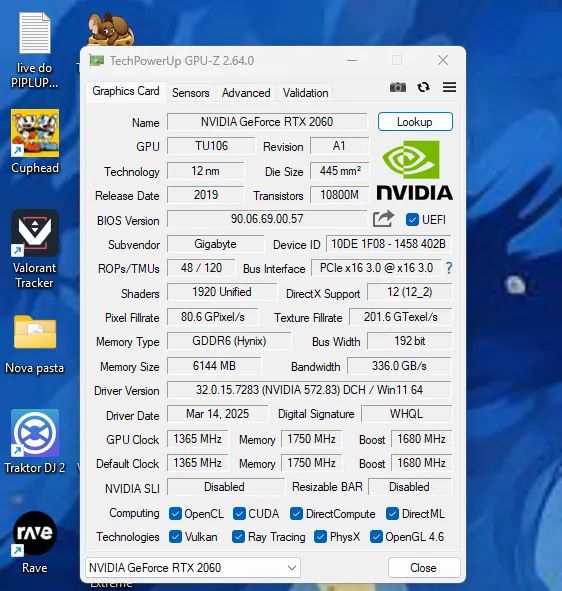The image size is (562, 591).
Task: Select the live do PIPLUP text file
Action: point(35,50)
